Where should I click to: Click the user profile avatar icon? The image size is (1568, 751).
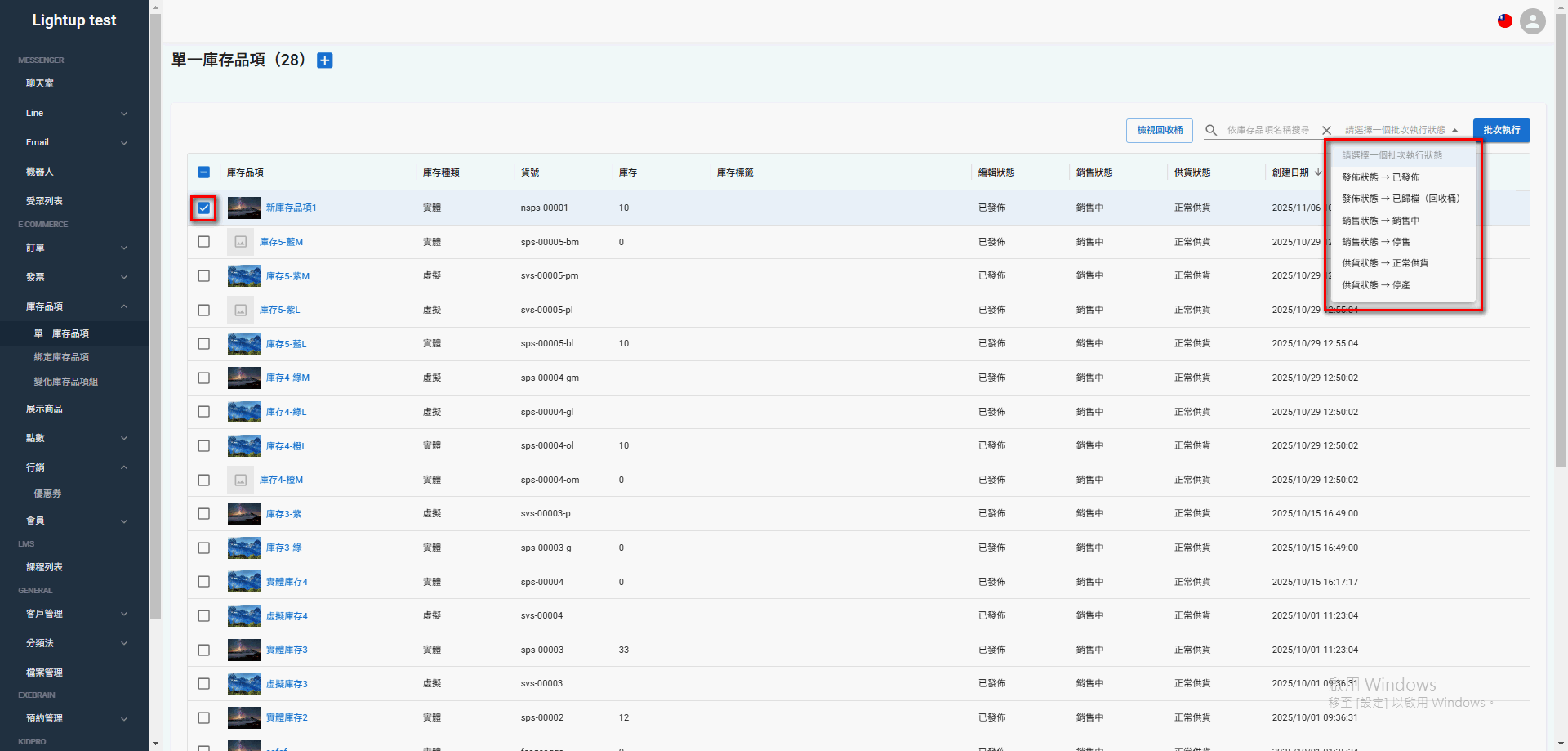[1532, 21]
